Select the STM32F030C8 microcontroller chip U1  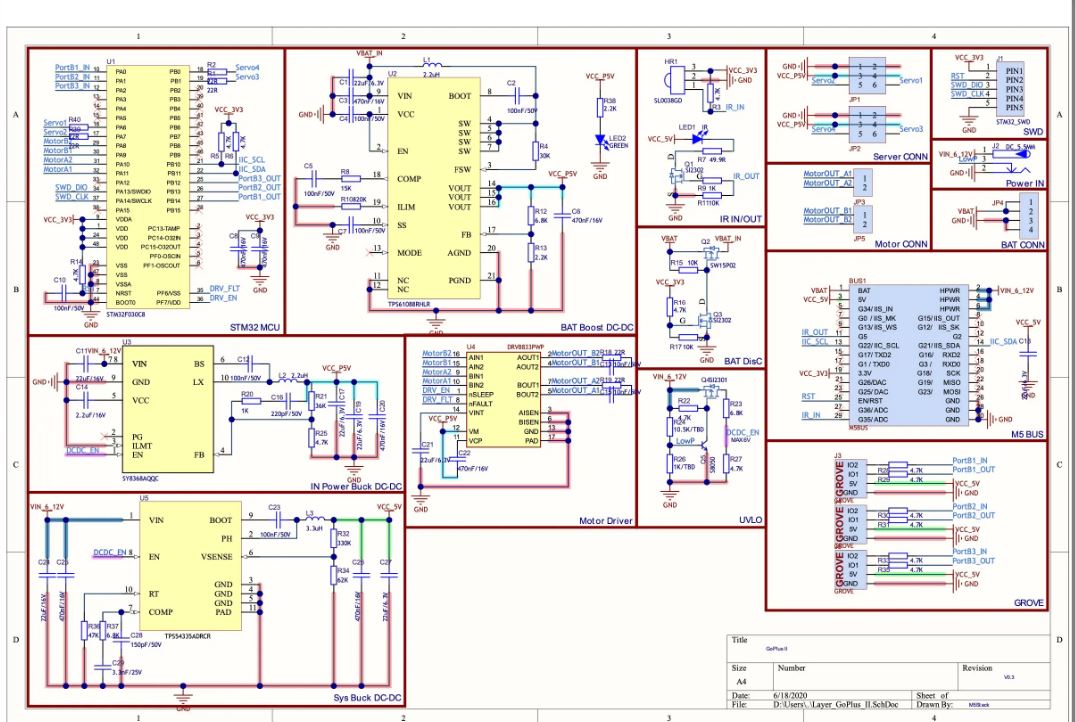[148, 185]
